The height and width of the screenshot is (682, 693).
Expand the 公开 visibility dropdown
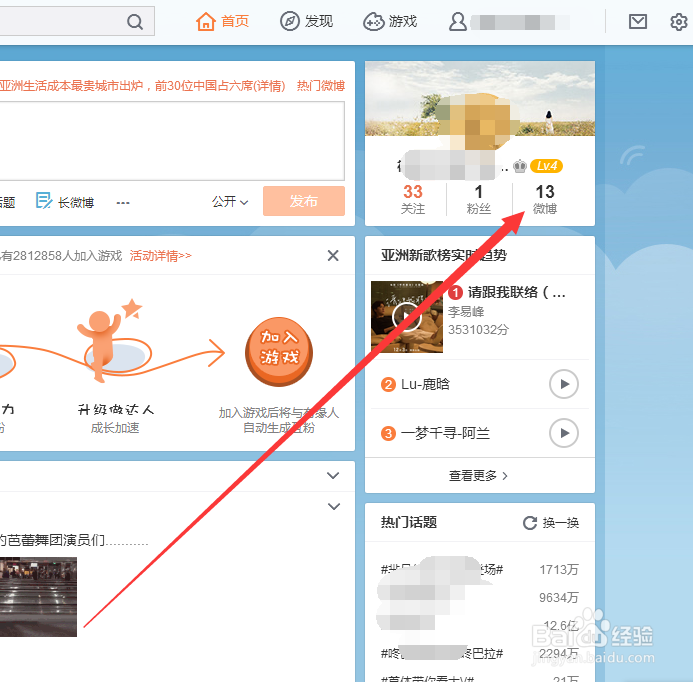pos(230,202)
